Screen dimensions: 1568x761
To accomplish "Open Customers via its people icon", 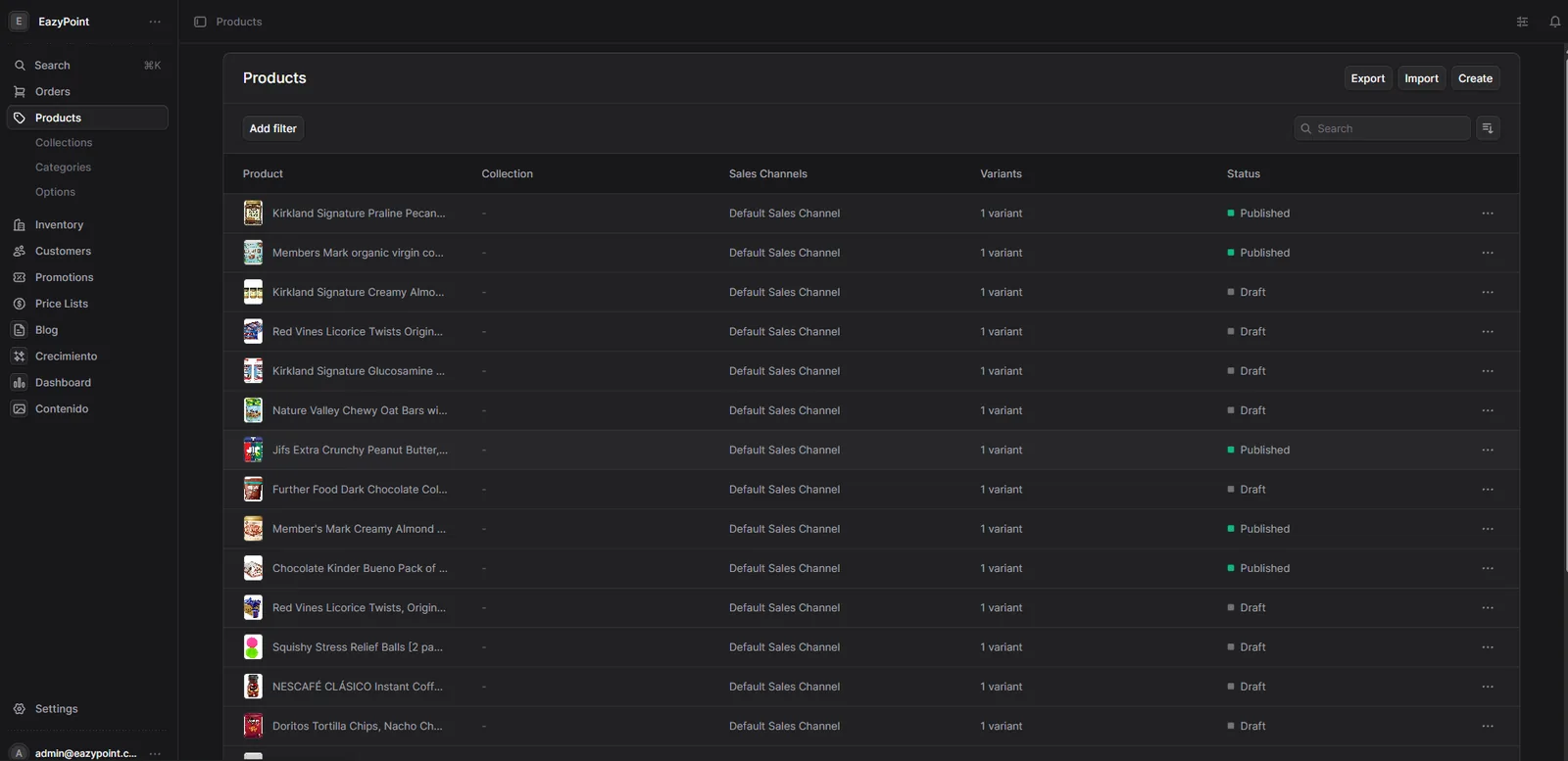I will point(19,251).
